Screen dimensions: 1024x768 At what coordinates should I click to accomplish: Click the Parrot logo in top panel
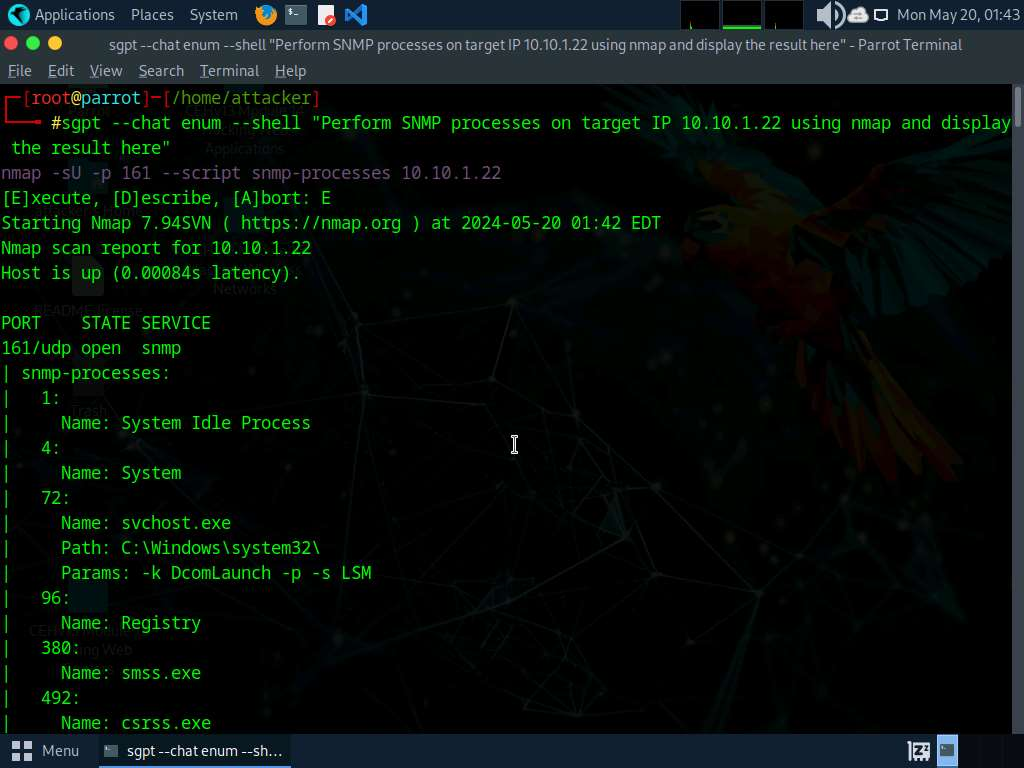pyautogui.click(x=18, y=15)
